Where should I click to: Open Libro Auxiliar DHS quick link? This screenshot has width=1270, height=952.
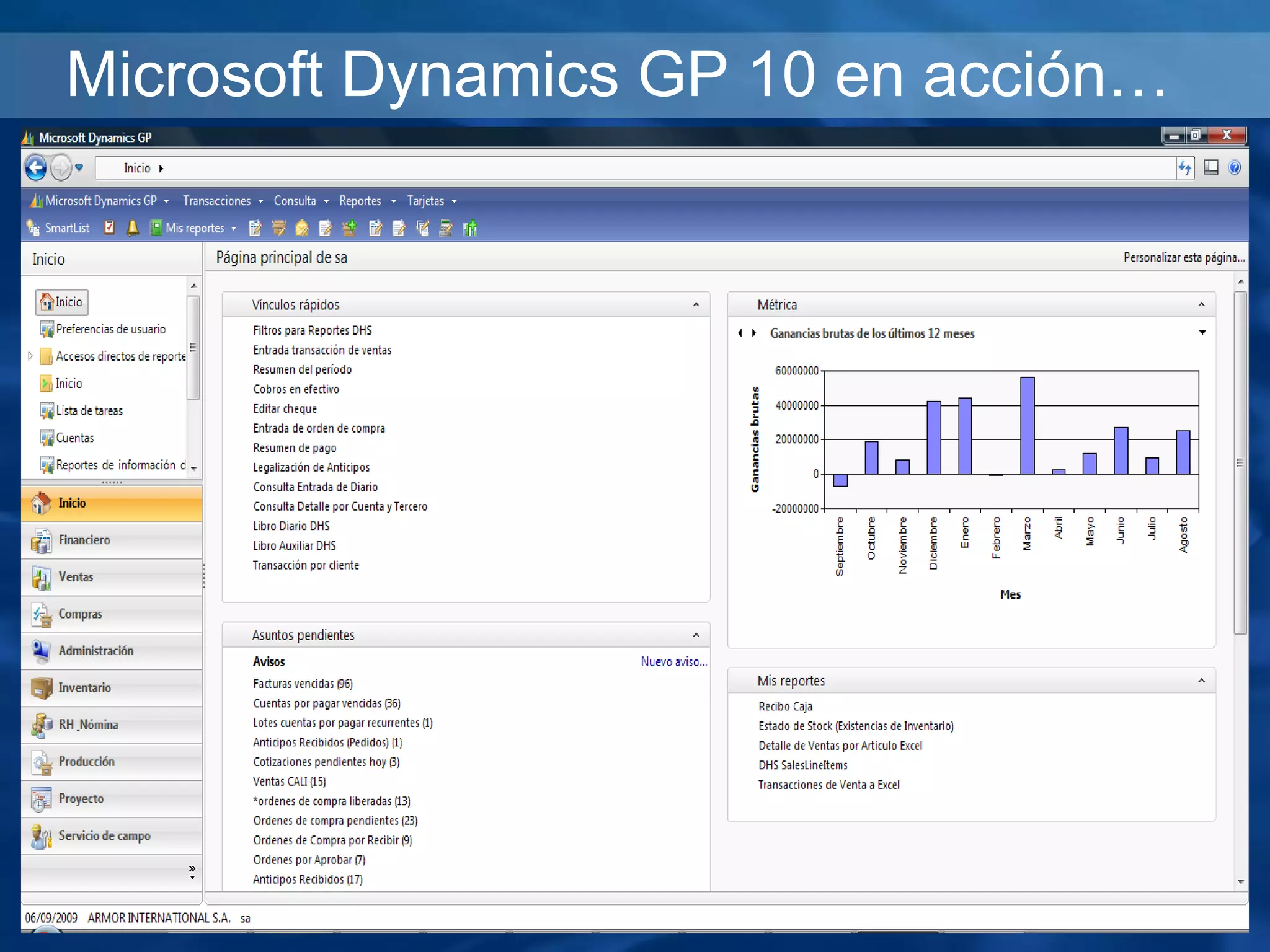(x=294, y=545)
